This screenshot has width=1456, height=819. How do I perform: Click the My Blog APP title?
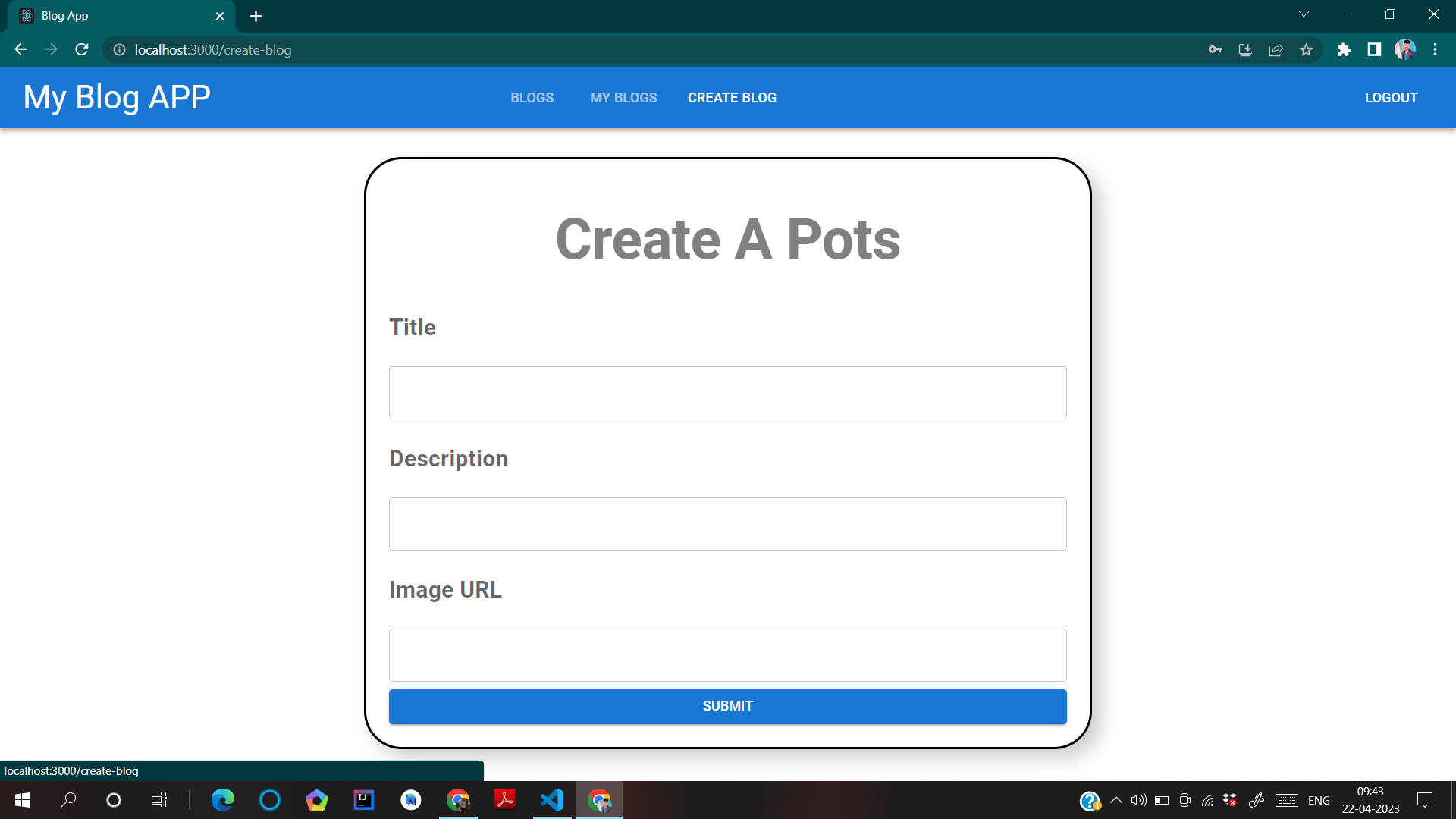point(117,97)
